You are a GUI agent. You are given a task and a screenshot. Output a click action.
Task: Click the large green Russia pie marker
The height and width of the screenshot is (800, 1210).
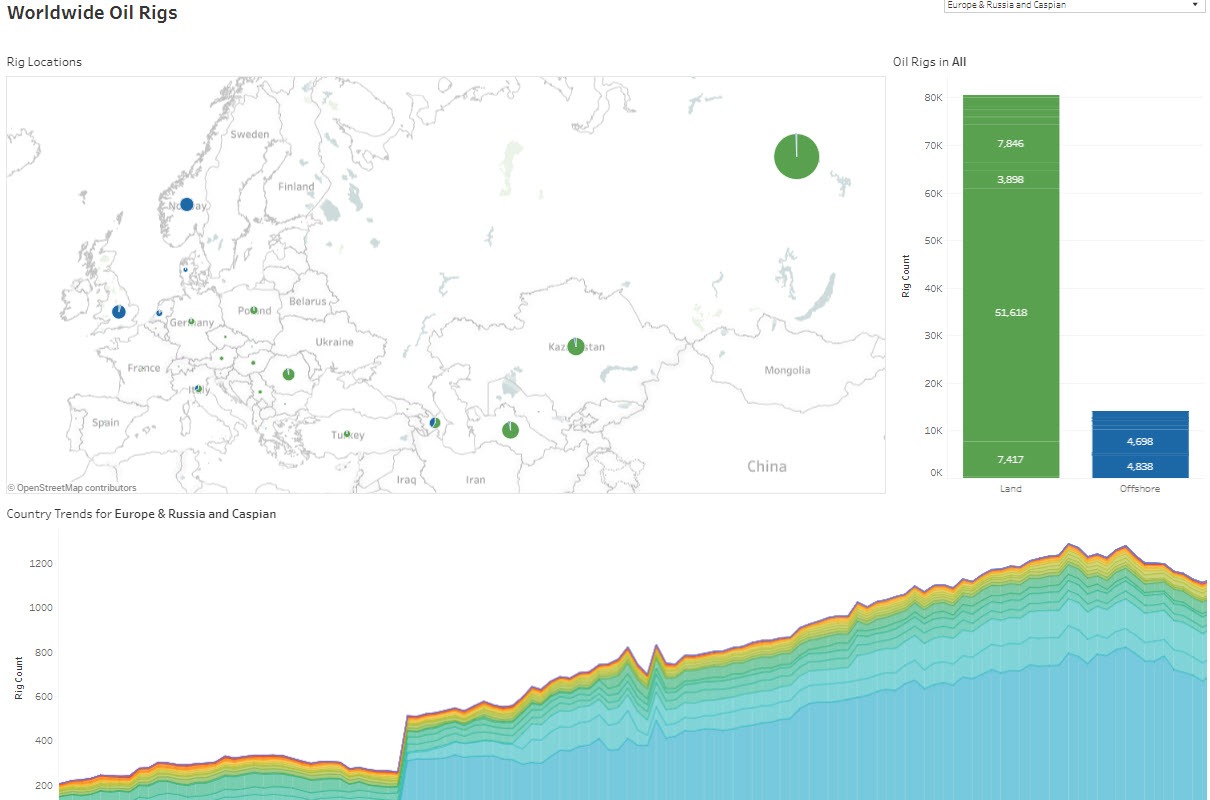pyautogui.click(x=796, y=156)
